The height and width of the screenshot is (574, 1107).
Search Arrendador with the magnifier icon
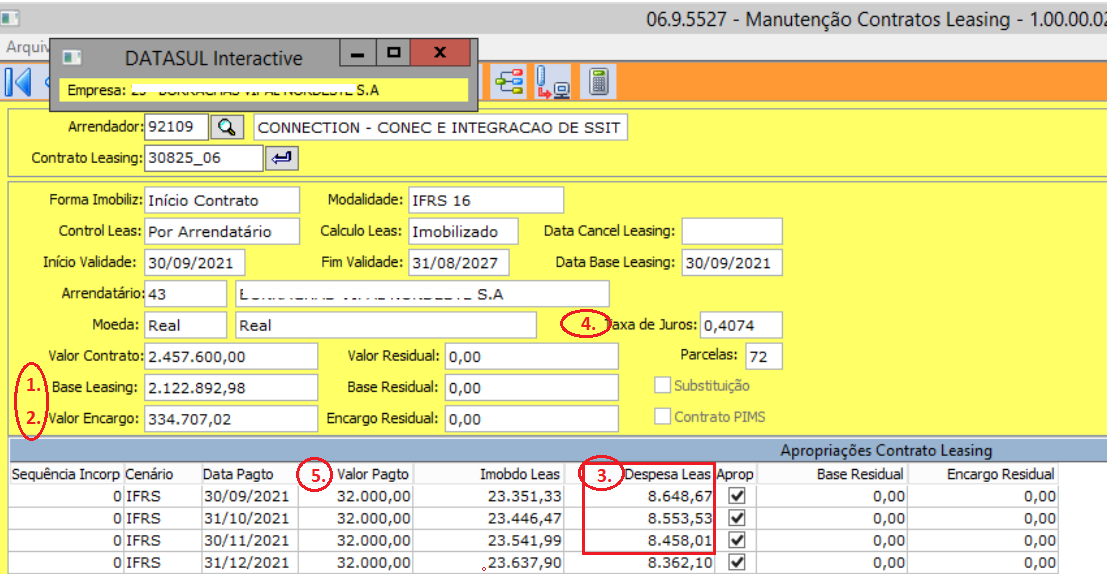point(227,127)
